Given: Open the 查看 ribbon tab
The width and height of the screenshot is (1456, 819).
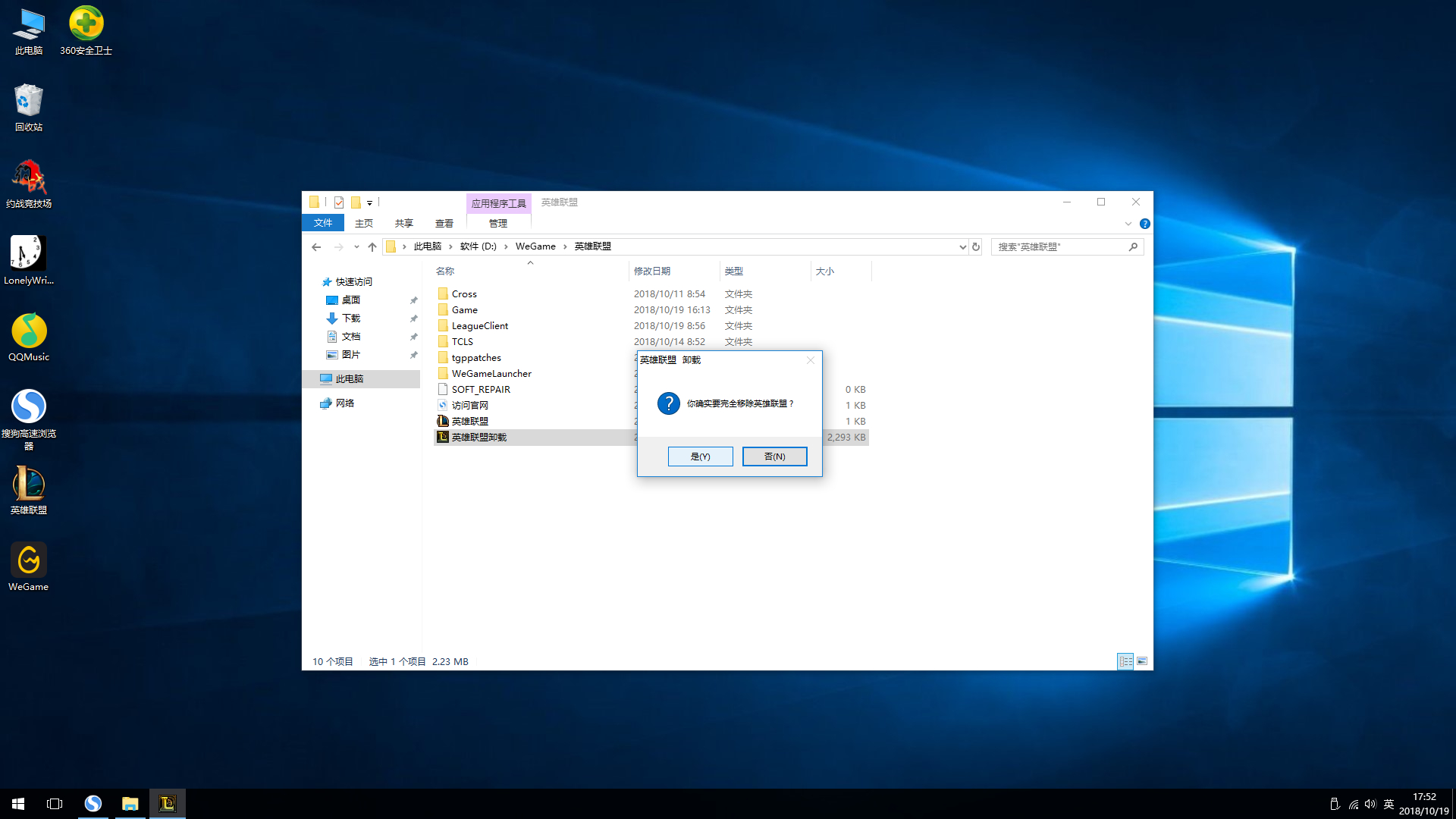Looking at the screenshot, I should (444, 224).
